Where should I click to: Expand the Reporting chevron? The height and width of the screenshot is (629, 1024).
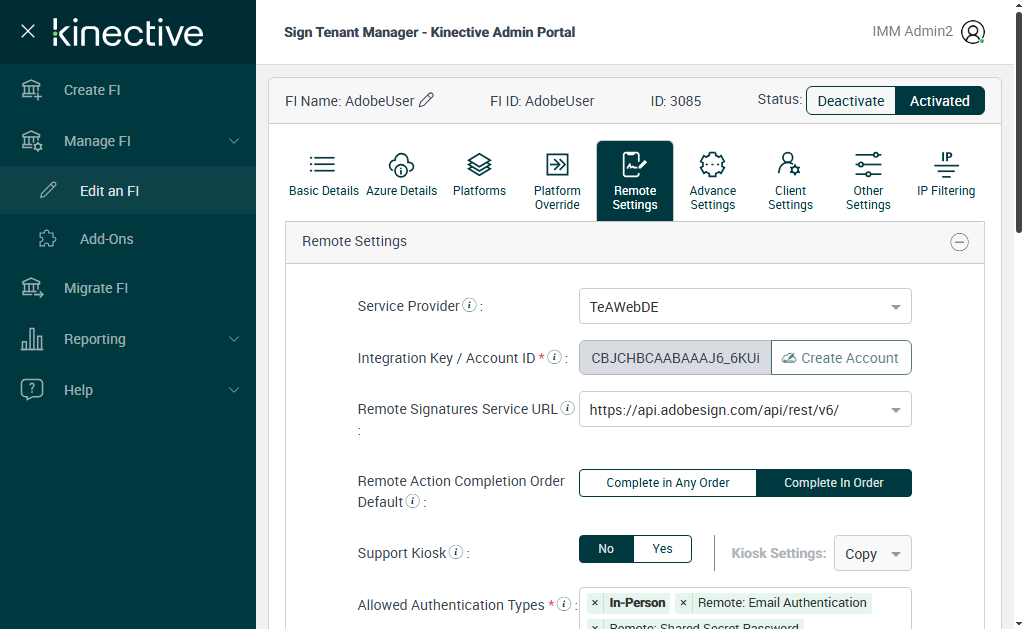tap(234, 339)
